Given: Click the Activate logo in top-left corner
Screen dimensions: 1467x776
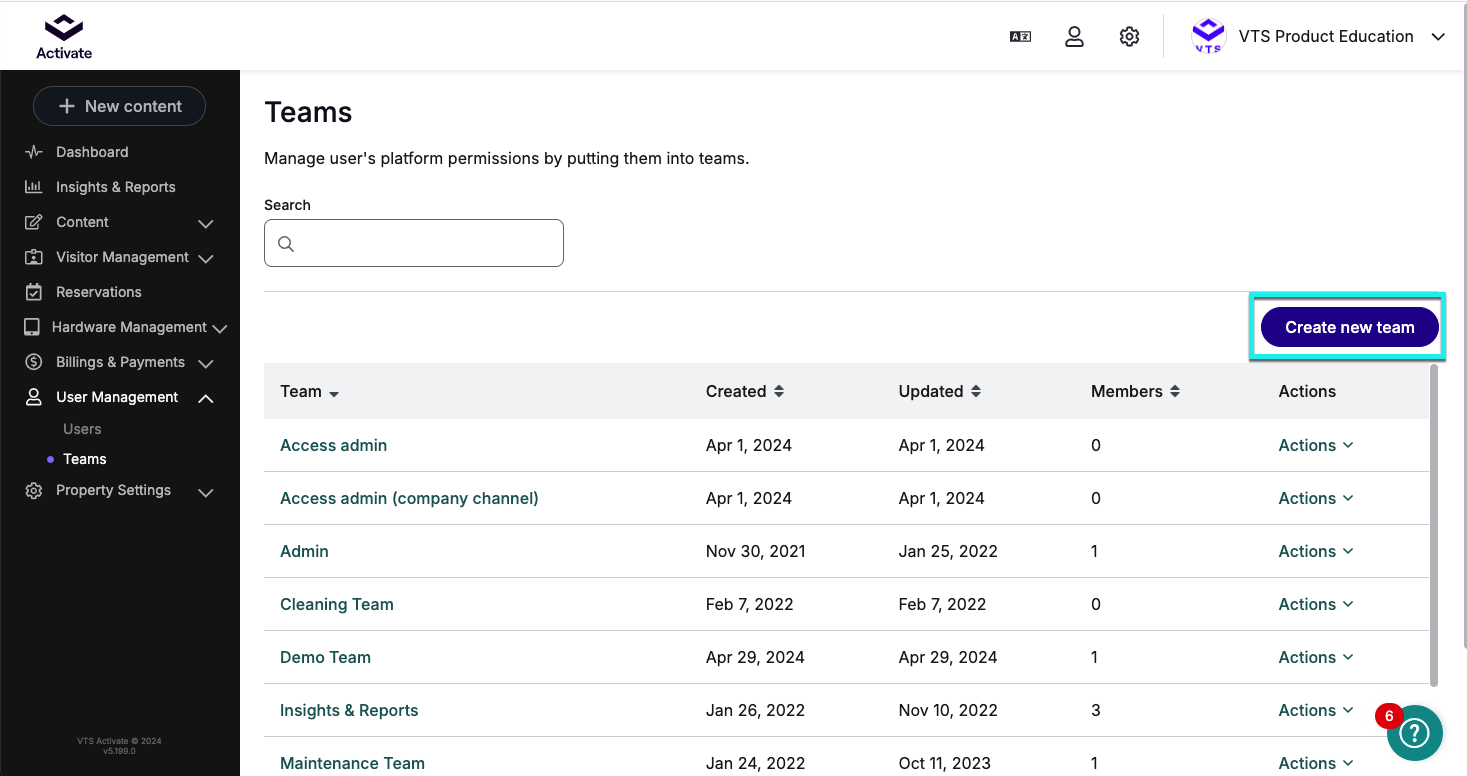Looking at the screenshot, I should (64, 37).
